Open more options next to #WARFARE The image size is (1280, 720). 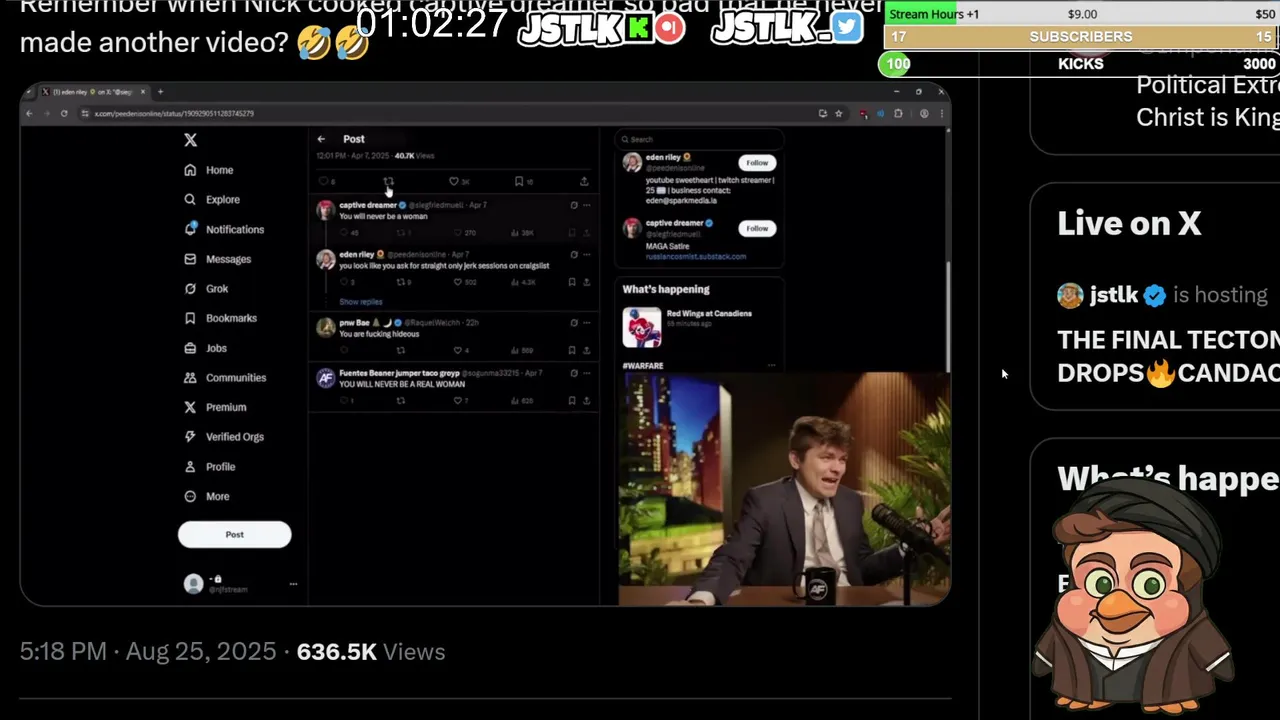coord(771,366)
